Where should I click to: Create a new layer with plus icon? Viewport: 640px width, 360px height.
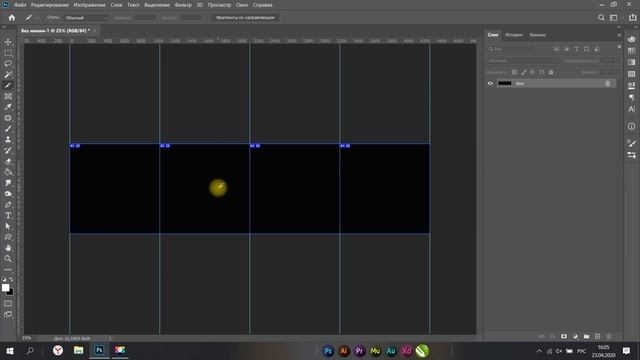[x=598, y=336]
